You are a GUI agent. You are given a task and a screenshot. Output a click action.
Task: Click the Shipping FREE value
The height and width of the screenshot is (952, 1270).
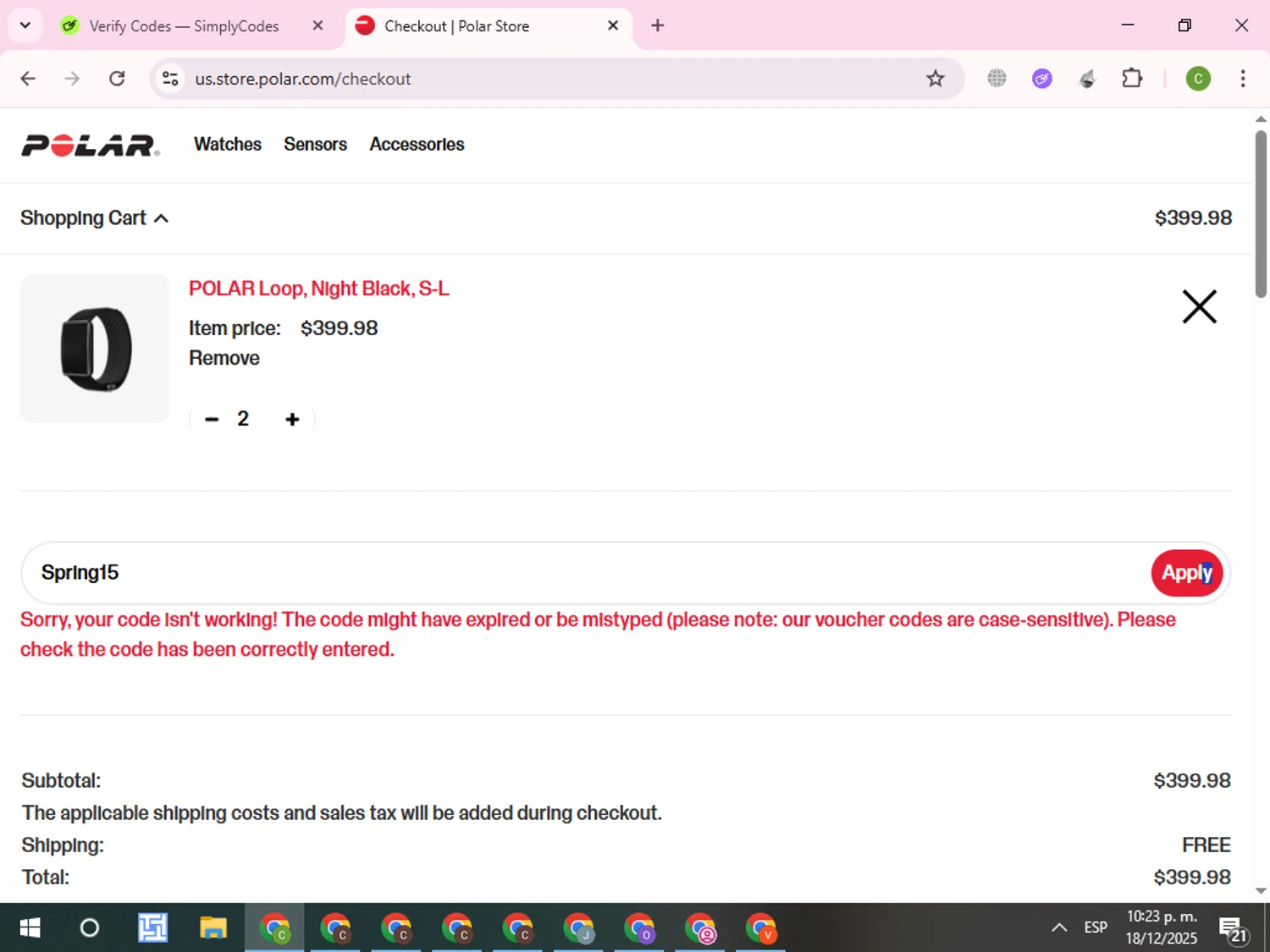(x=1206, y=845)
